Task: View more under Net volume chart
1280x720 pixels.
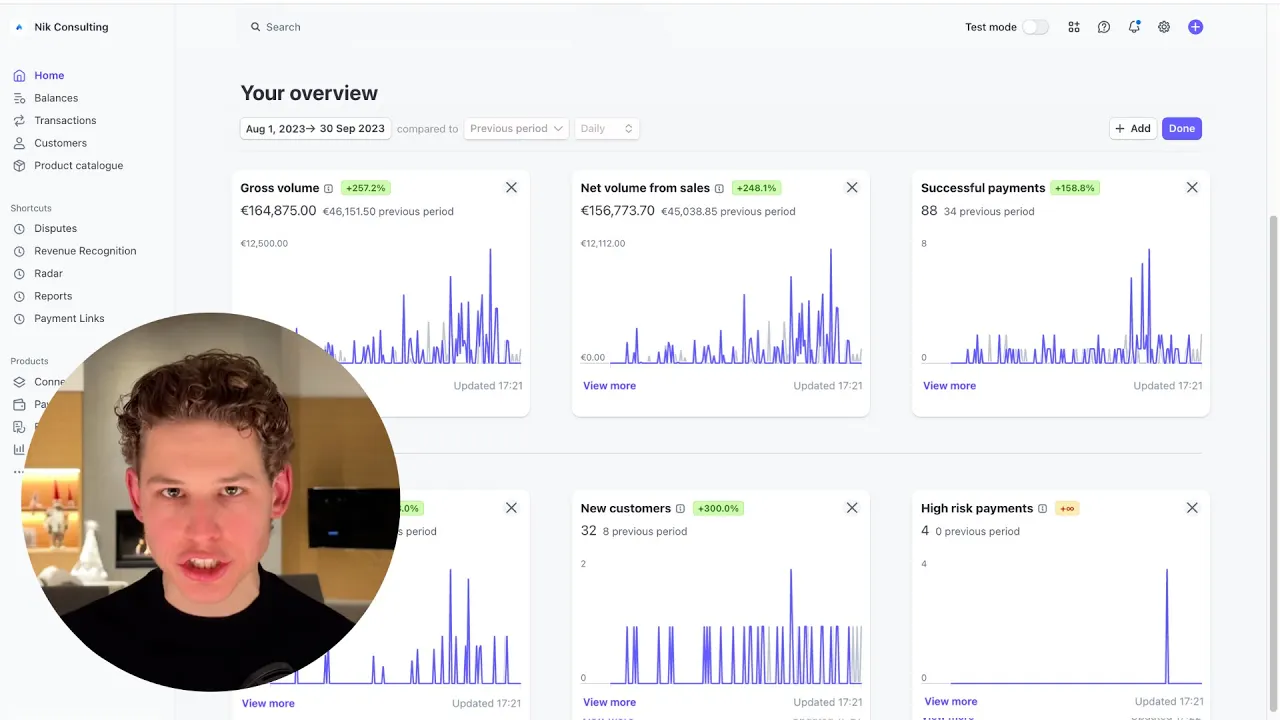Action: coord(609,385)
